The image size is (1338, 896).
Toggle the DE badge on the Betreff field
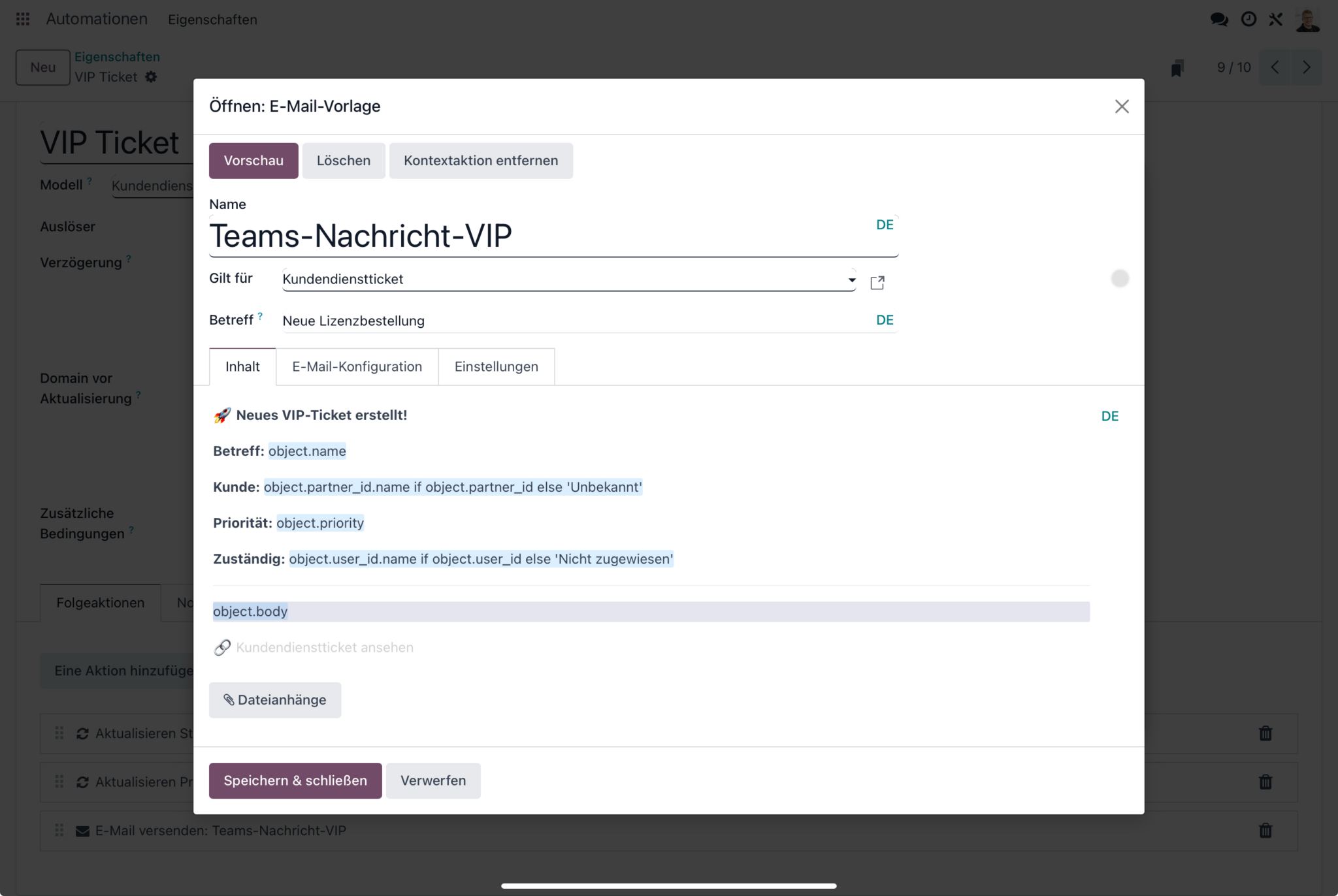tap(886, 320)
